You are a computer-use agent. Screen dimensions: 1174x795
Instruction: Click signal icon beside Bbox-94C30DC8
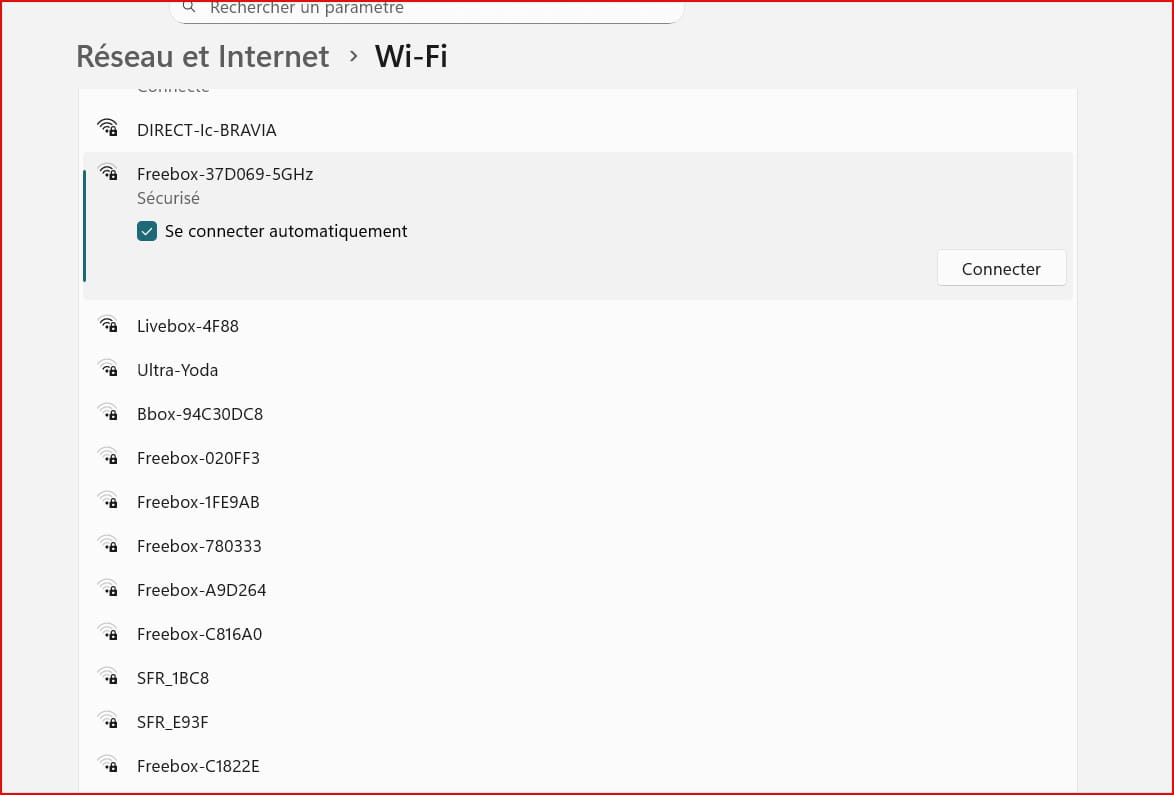[108, 412]
